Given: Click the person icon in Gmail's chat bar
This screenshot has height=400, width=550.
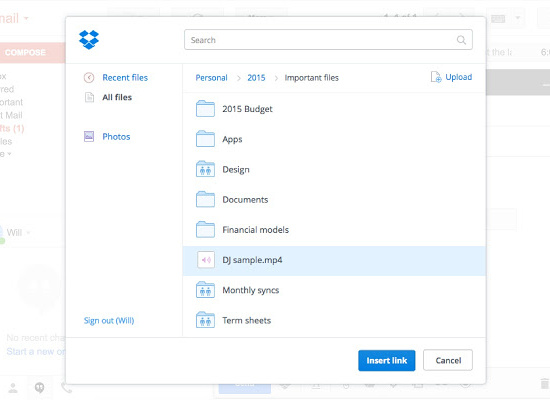Looking at the screenshot, I should point(13,388).
